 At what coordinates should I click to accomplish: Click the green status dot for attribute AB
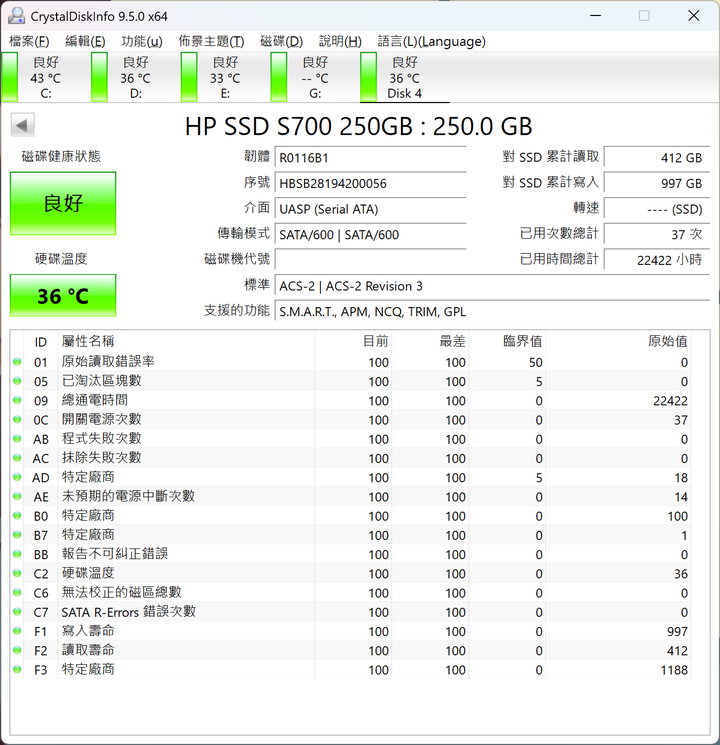[17, 439]
